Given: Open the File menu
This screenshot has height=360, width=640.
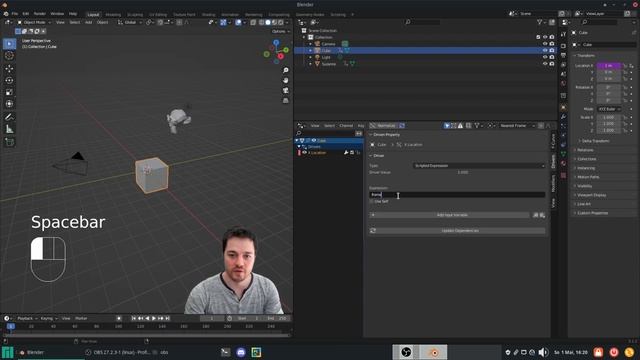Looking at the screenshot, I should point(15,14).
